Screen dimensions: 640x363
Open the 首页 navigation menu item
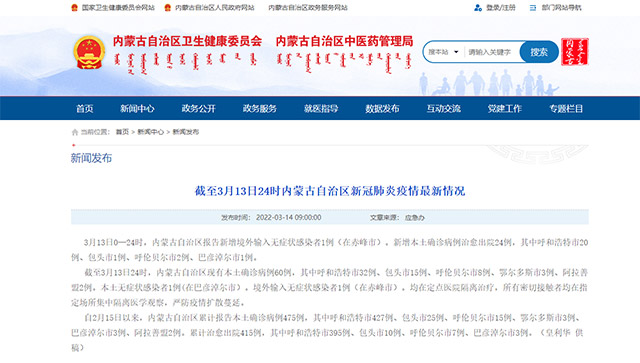pyautogui.click(x=84, y=109)
